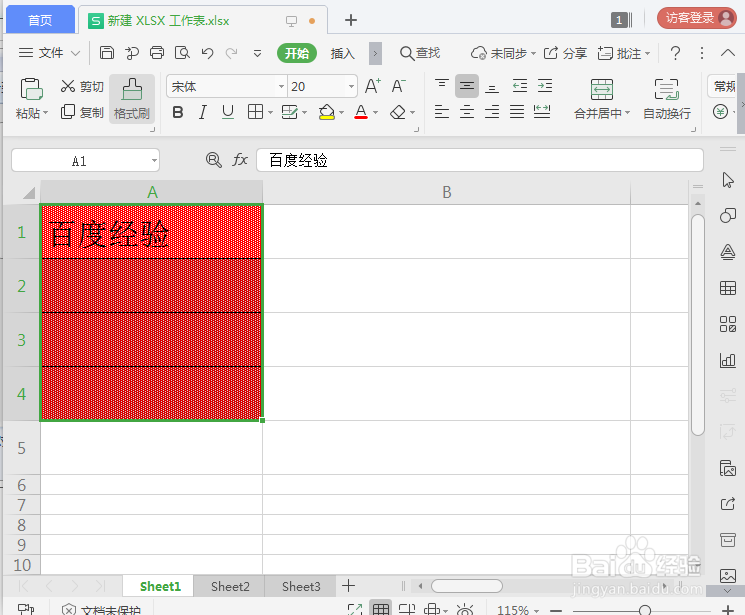
Task: Click the 访客登录 login button
Action: point(697,18)
